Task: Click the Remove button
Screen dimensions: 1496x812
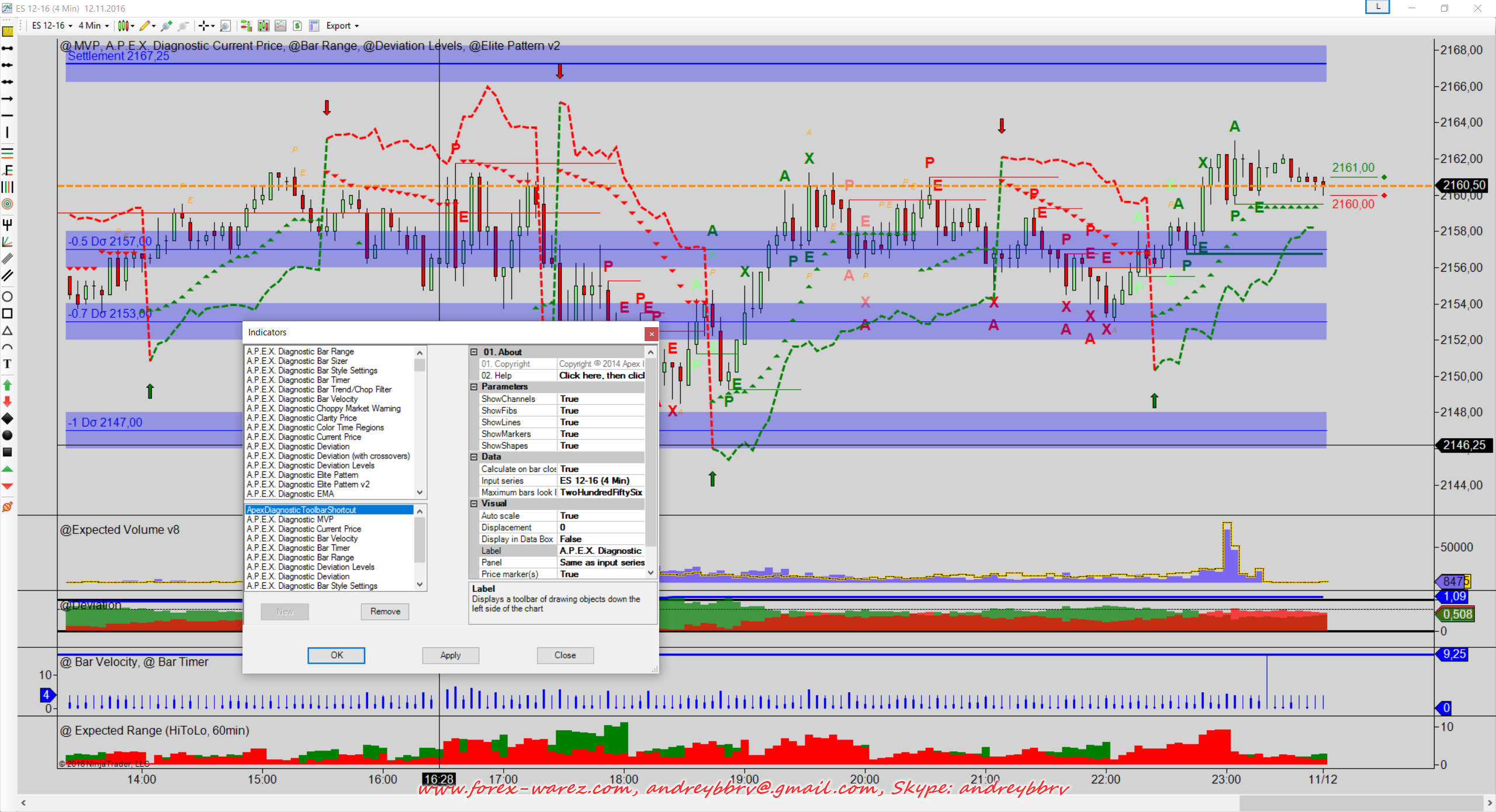Action: click(x=385, y=612)
